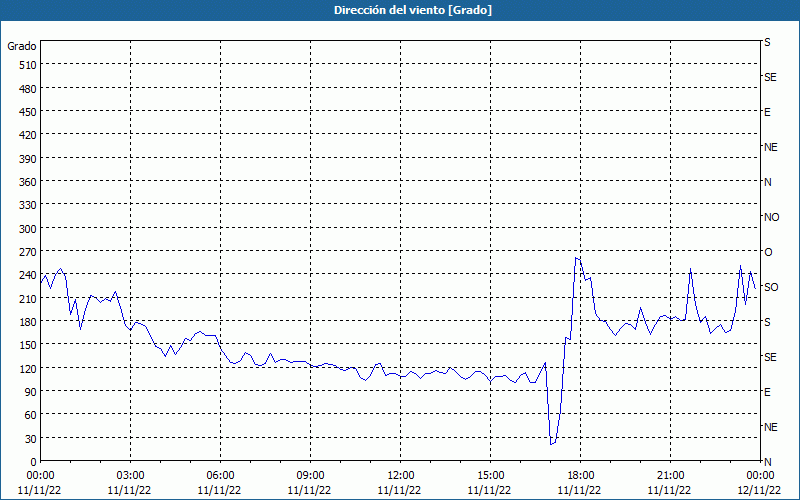Viewport: 800px width, 500px height.
Task: Click the 21:00 time axis label
Action: pyautogui.click(x=670, y=476)
